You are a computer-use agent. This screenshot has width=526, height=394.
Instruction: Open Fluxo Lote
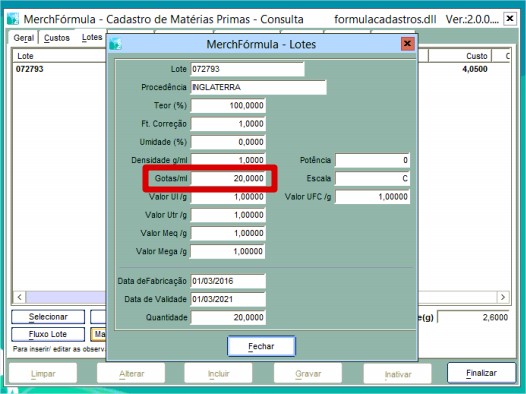(48, 334)
